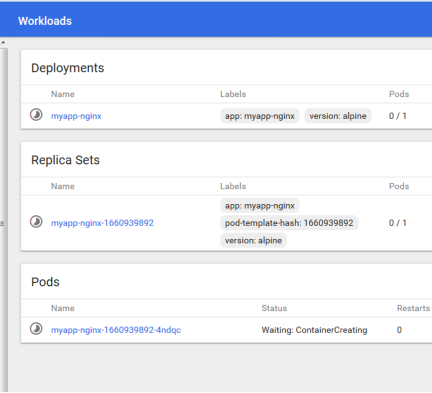Click the Workloads header title
The width and height of the screenshot is (432, 393).
(x=45, y=21)
